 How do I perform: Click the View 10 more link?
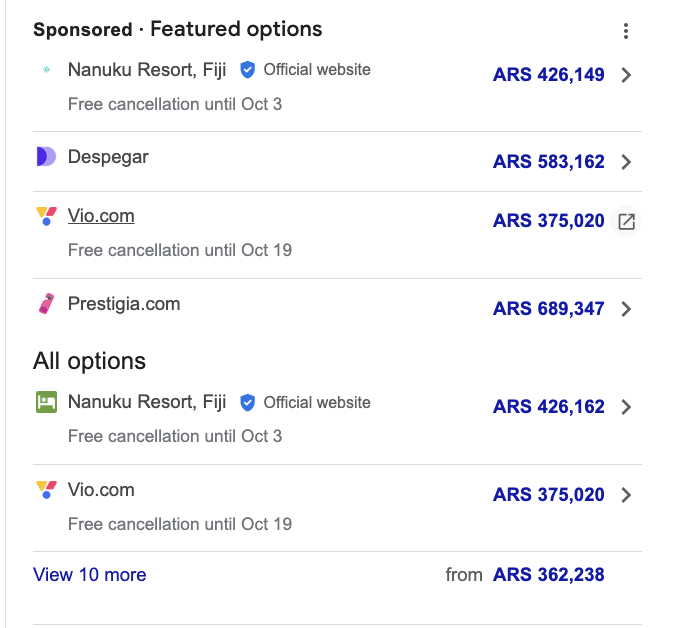coord(90,575)
